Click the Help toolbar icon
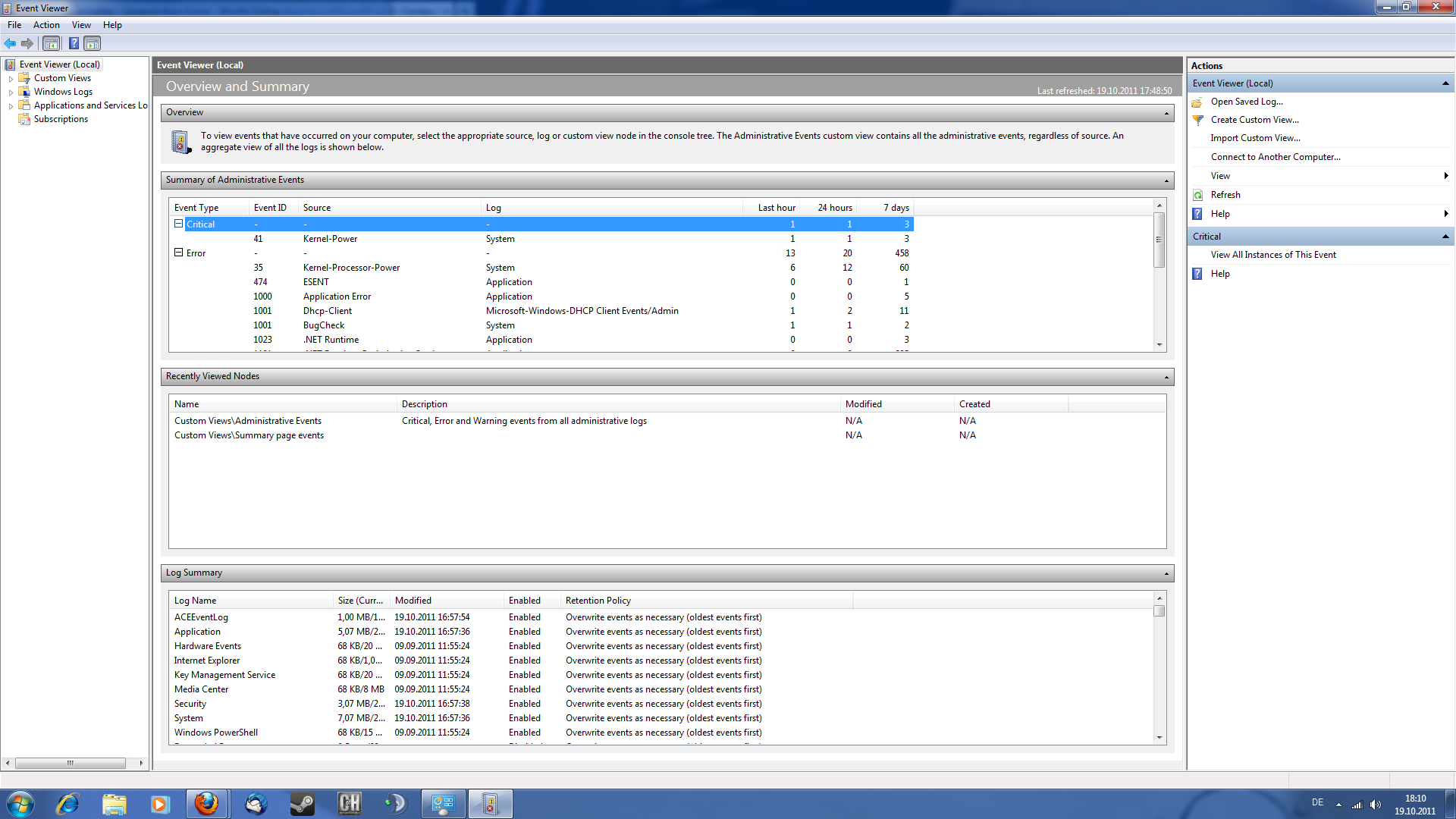This screenshot has height=819, width=1456. pos(74,44)
